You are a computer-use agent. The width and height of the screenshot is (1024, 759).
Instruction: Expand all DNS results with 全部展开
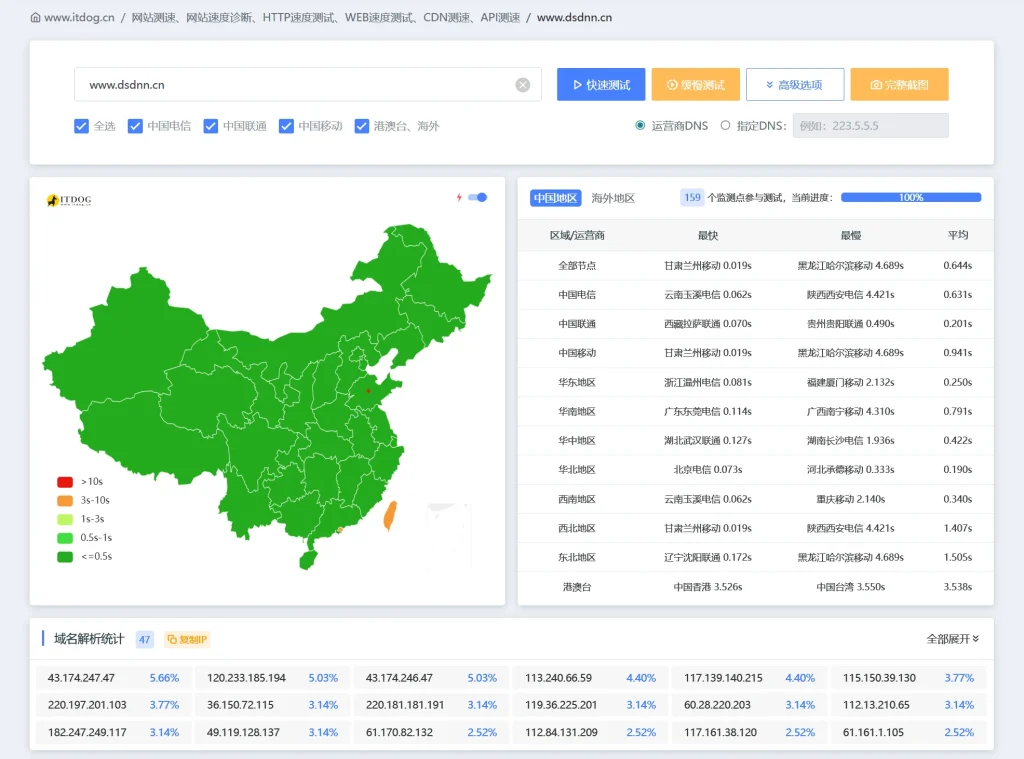click(952, 639)
